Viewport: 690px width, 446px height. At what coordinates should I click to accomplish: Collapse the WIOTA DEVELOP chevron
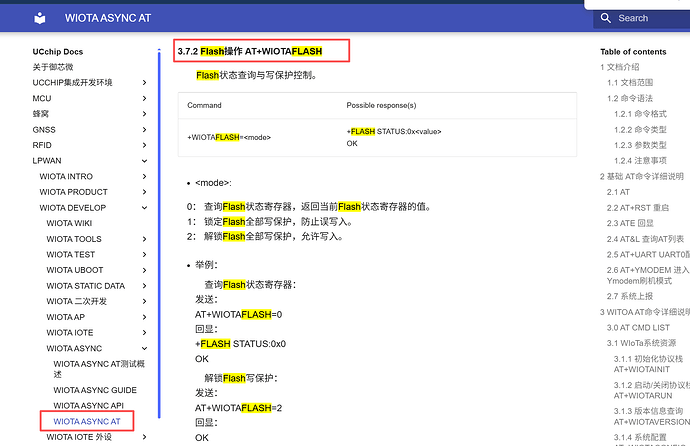[x=144, y=208]
